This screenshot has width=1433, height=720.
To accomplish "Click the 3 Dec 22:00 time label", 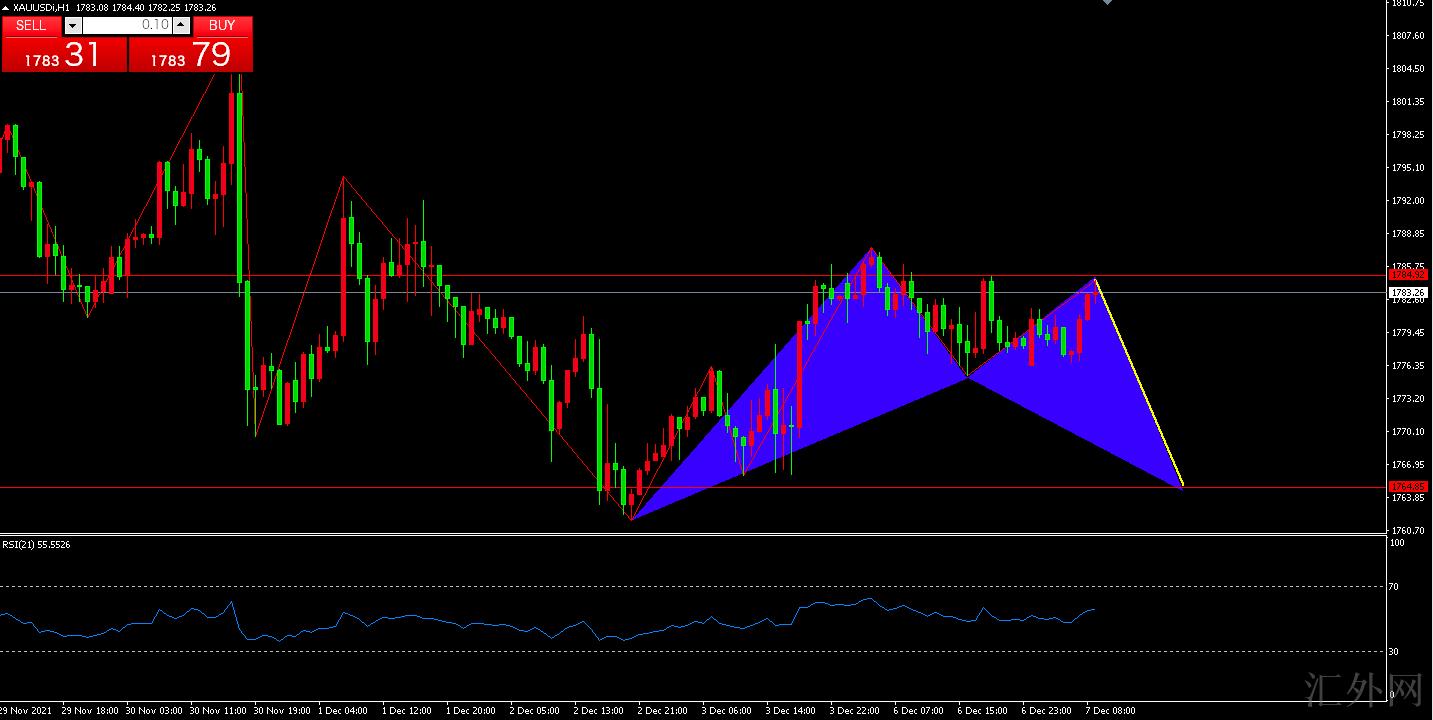I will coord(857,711).
